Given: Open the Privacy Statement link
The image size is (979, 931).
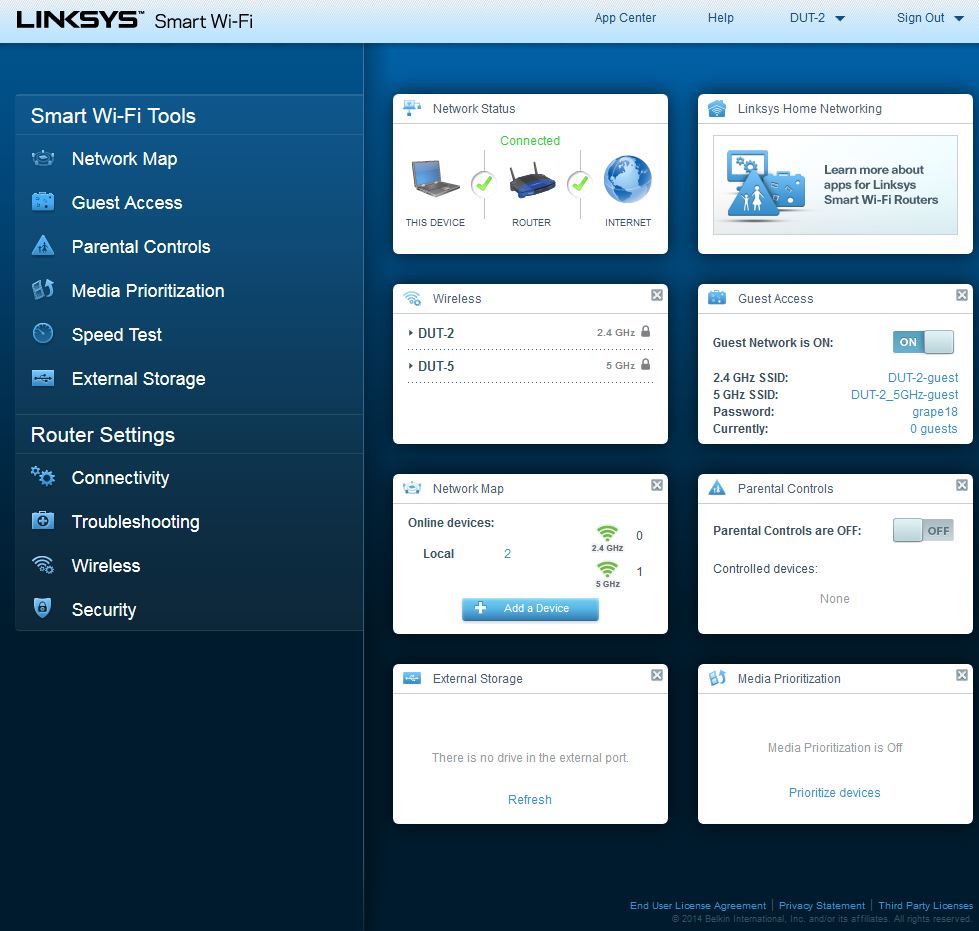Looking at the screenshot, I should tap(822, 905).
